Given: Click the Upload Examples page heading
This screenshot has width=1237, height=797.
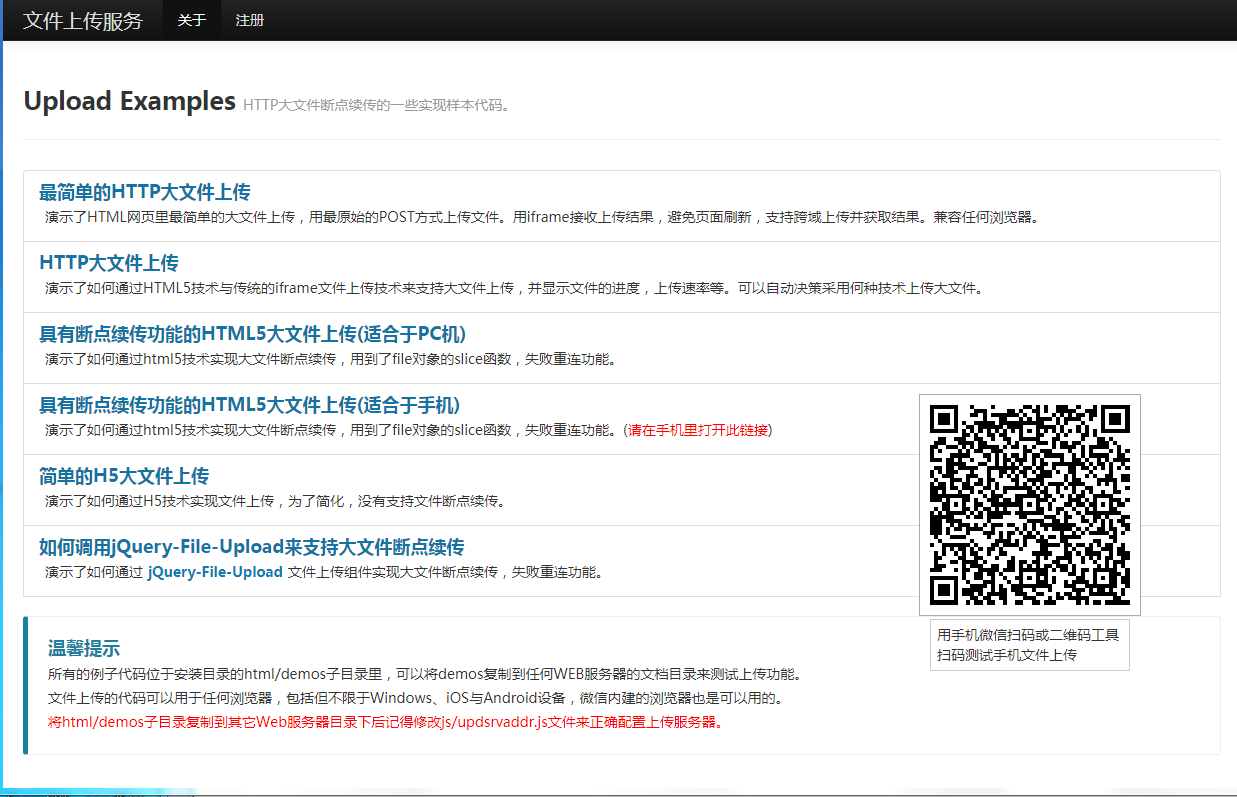Looking at the screenshot, I should tap(129, 101).
